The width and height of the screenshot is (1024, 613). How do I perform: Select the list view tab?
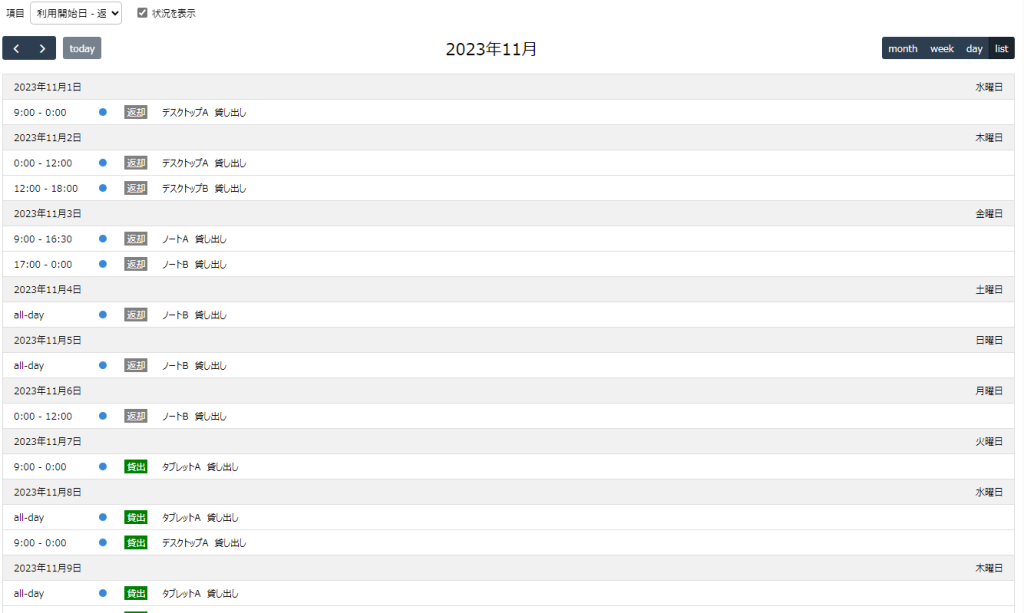point(1001,48)
